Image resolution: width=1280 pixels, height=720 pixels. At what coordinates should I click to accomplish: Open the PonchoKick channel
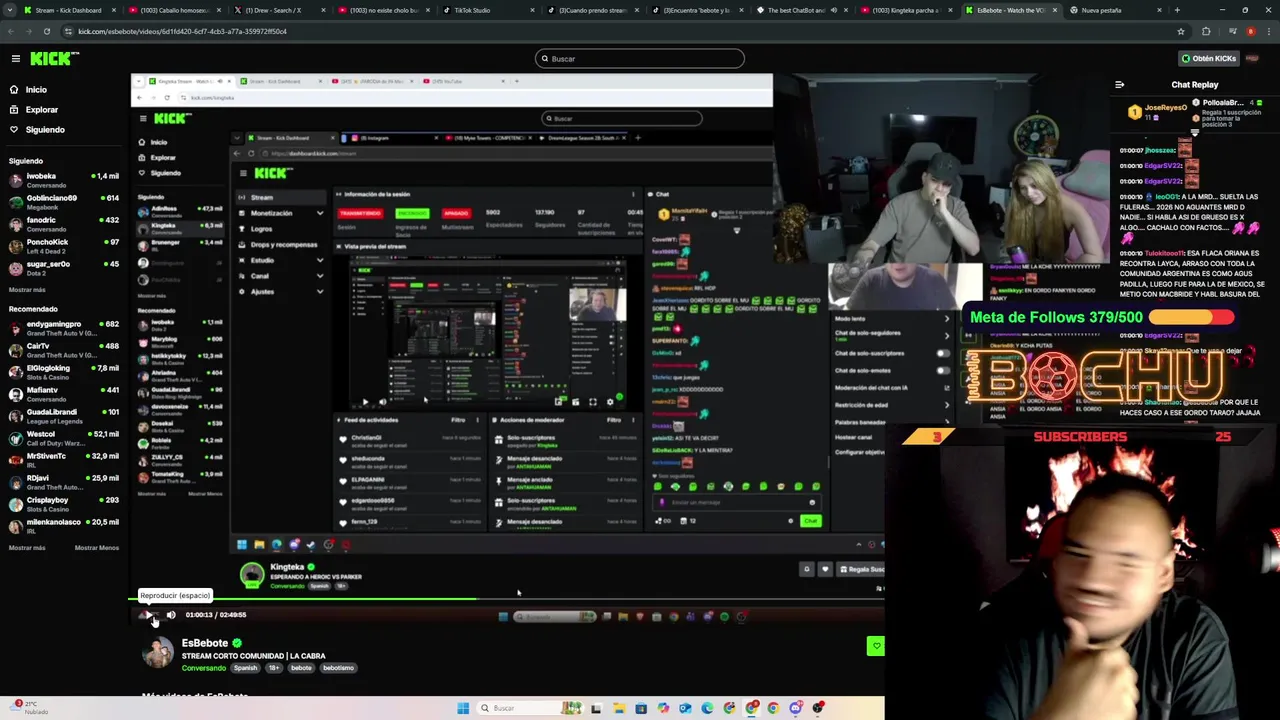coord(64,246)
